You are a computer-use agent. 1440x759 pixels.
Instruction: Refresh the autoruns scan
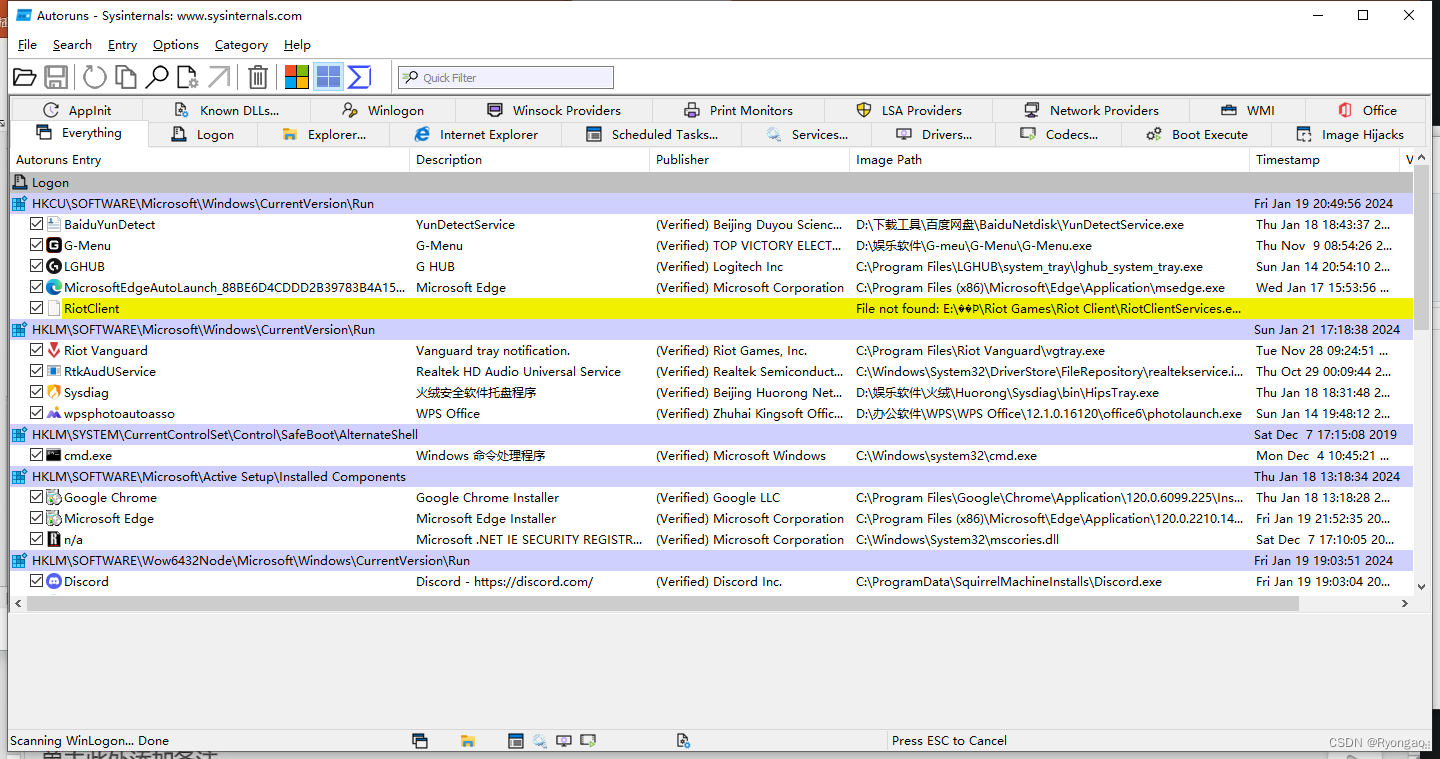click(94, 77)
